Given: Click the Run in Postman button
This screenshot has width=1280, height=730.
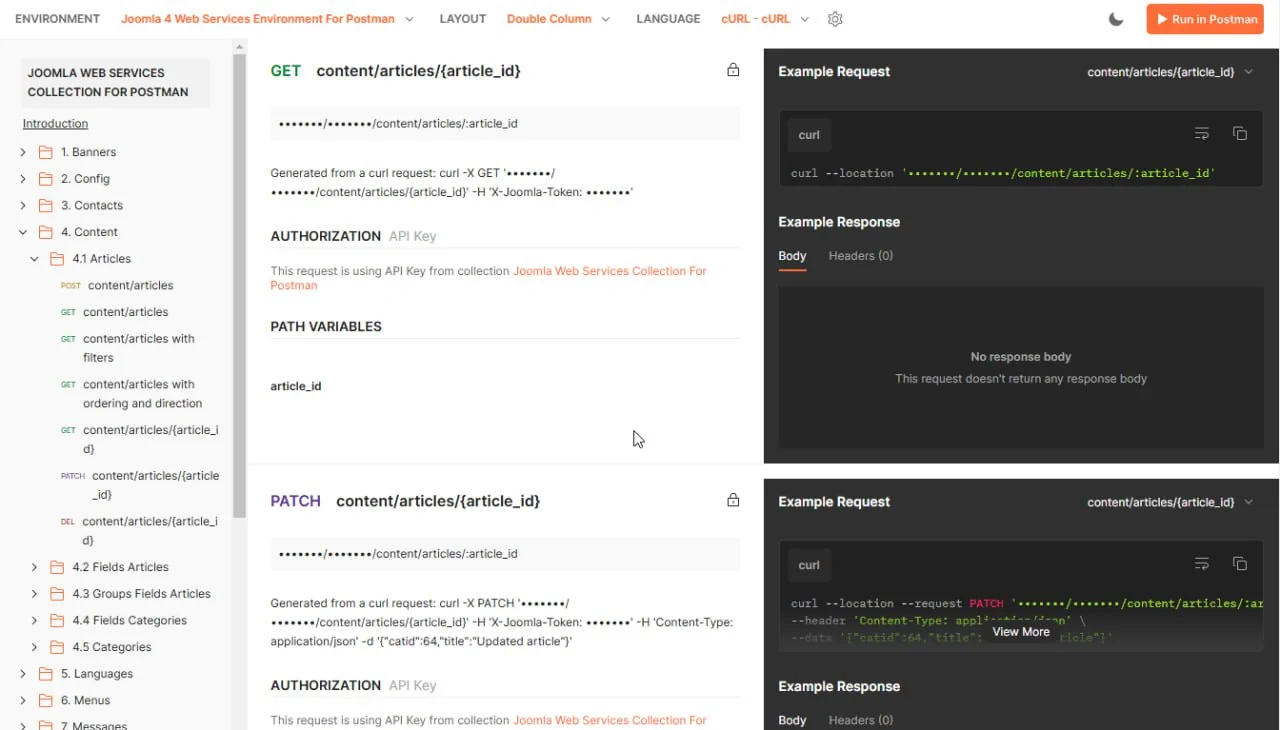Looking at the screenshot, I should pyautogui.click(x=1205, y=19).
